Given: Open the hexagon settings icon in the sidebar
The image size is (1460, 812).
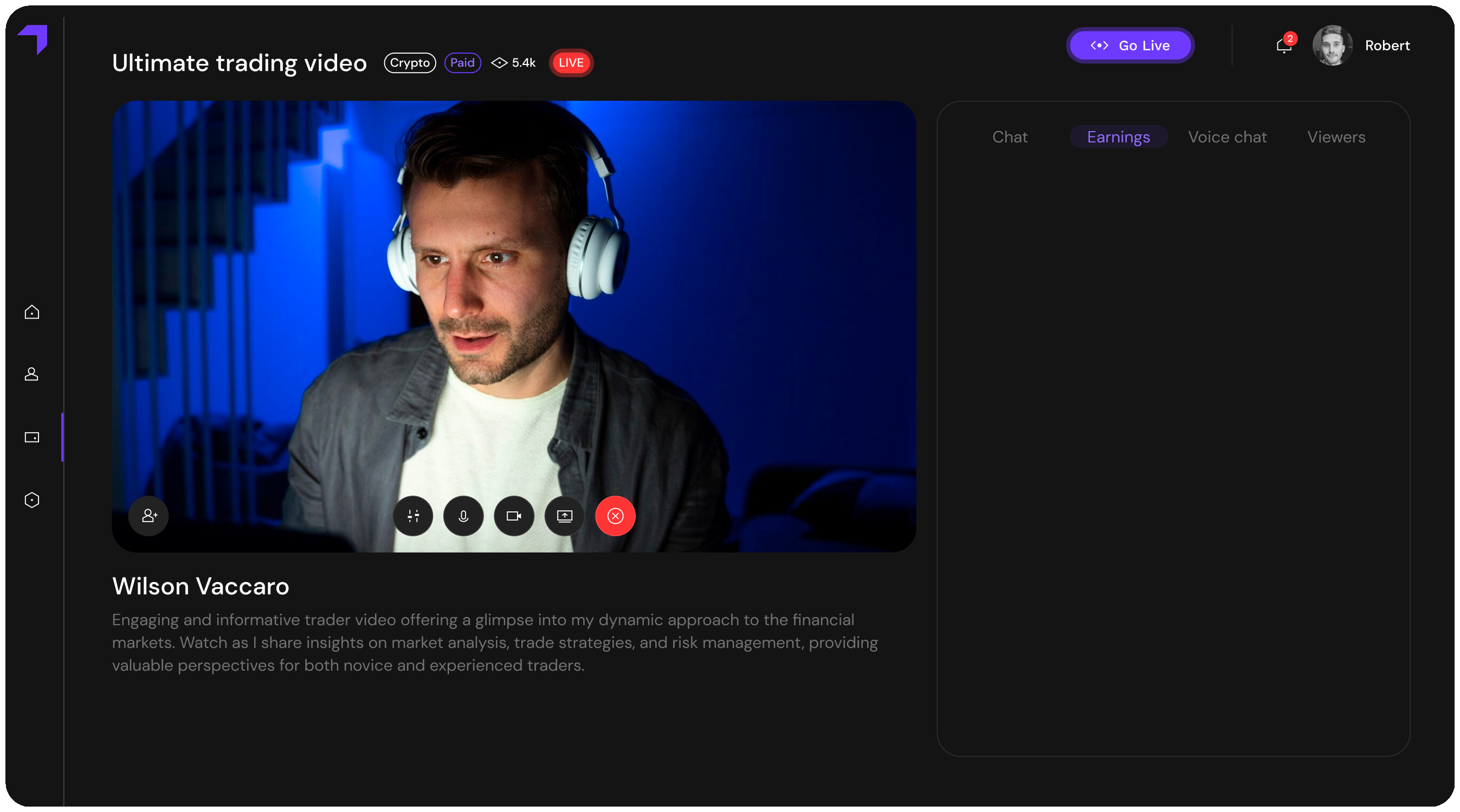Looking at the screenshot, I should coord(31,499).
